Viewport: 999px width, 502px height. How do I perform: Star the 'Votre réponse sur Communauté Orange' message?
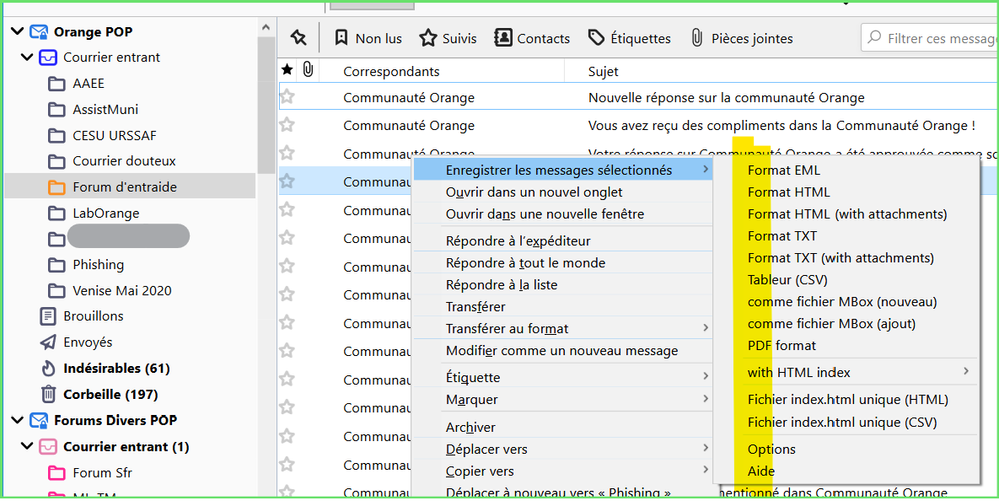point(287,153)
